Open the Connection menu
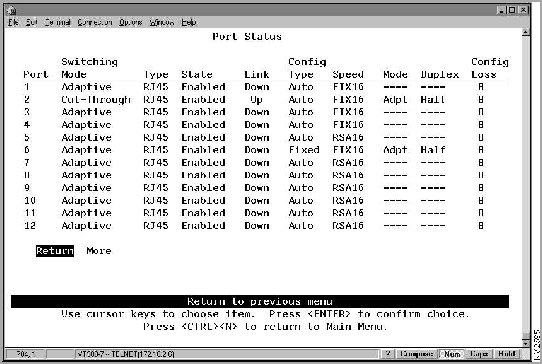542x364 pixels. [x=94, y=22]
